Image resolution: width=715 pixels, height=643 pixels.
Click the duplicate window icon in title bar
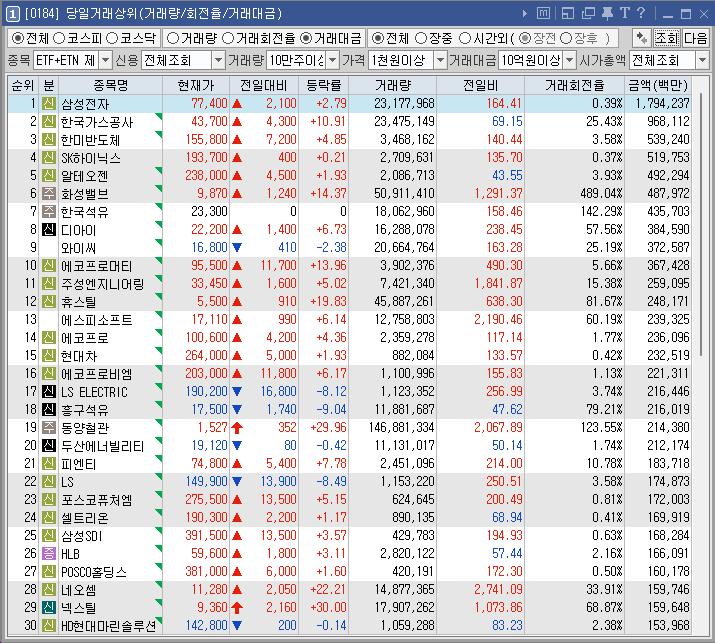tap(588, 14)
